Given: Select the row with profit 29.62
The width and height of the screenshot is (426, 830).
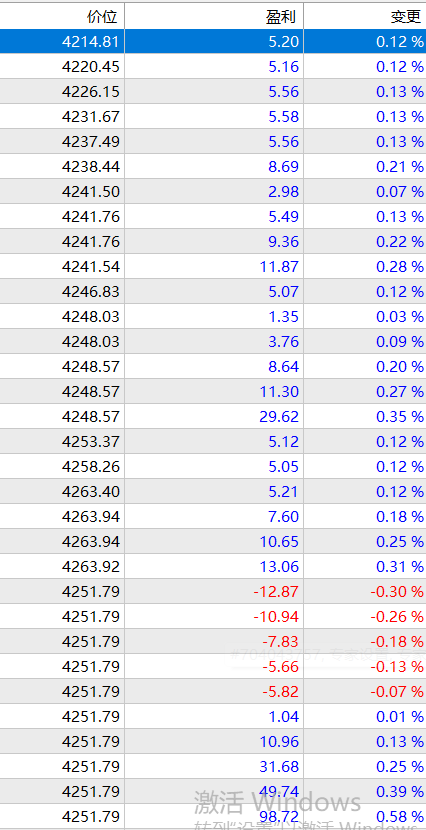Looking at the screenshot, I should tap(213, 417).
